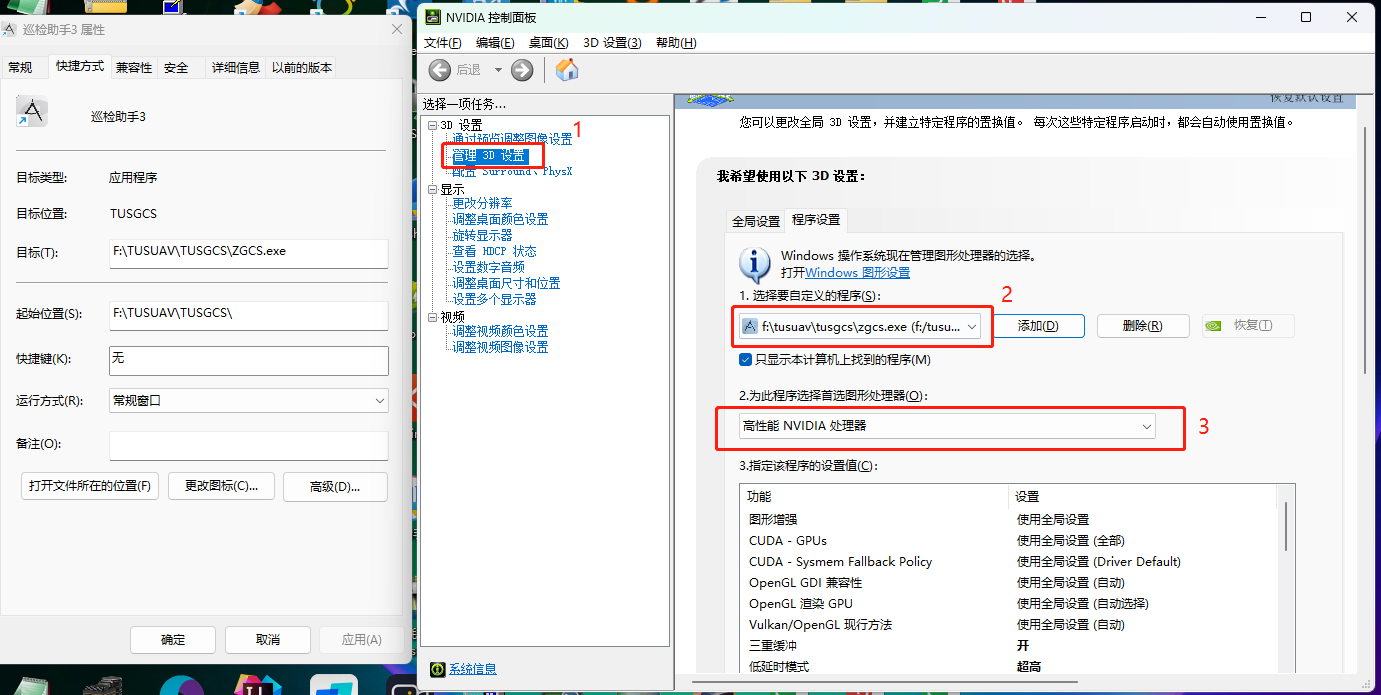This screenshot has height=695, width=1381.
Task: Click the 应用(A) button
Action: (x=361, y=640)
